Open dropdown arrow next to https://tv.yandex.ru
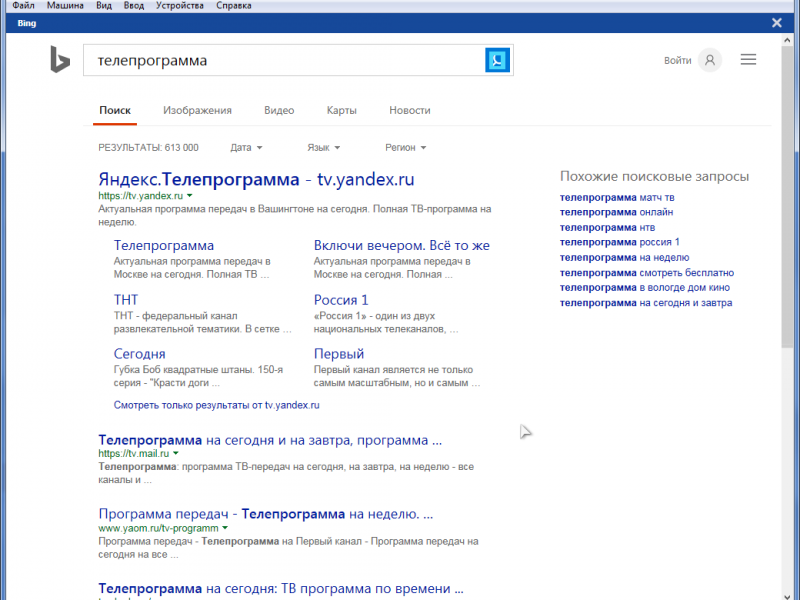800x600 pixels. point(189,195)
